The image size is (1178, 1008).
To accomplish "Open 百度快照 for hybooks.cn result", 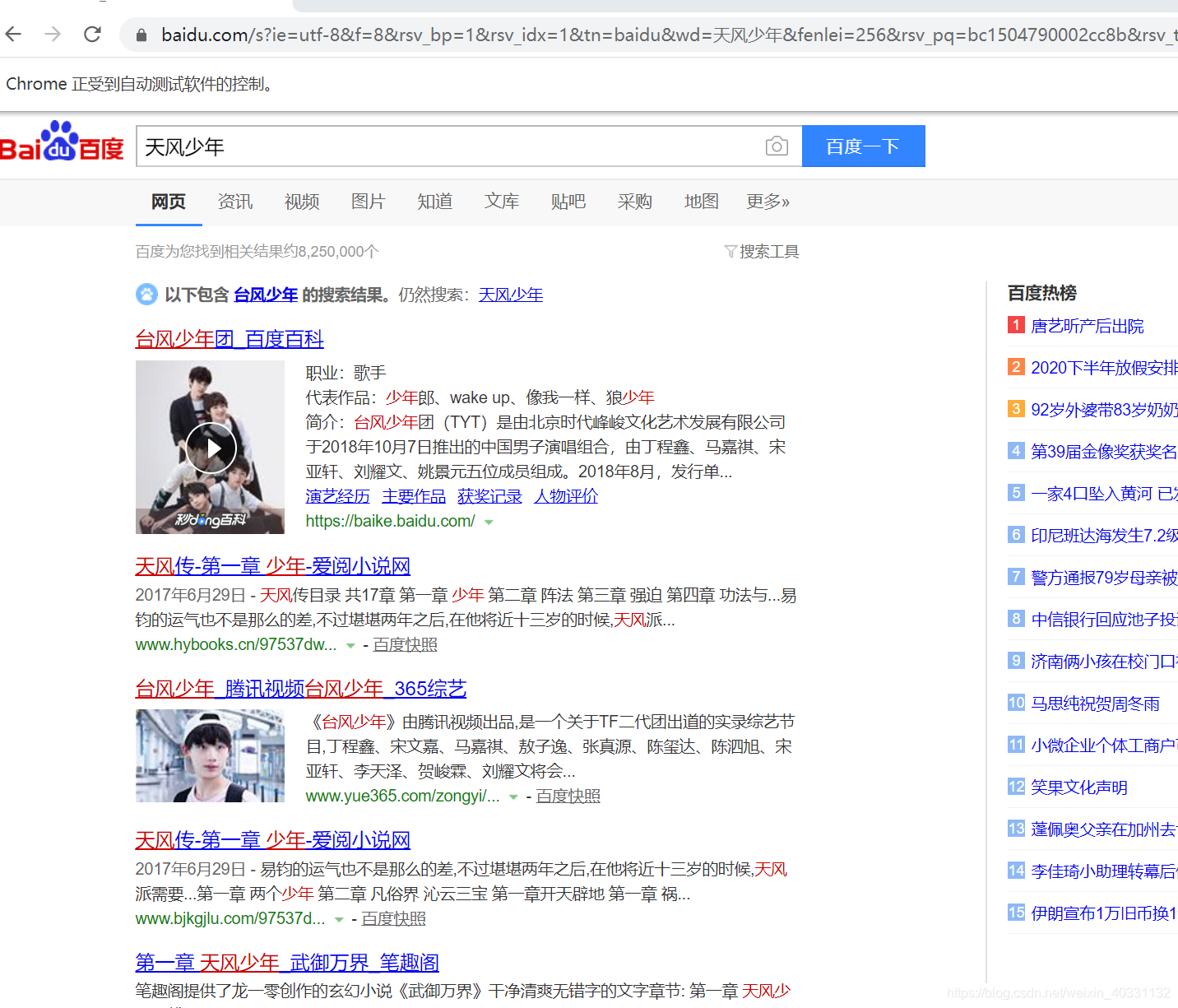I will 405,645.
